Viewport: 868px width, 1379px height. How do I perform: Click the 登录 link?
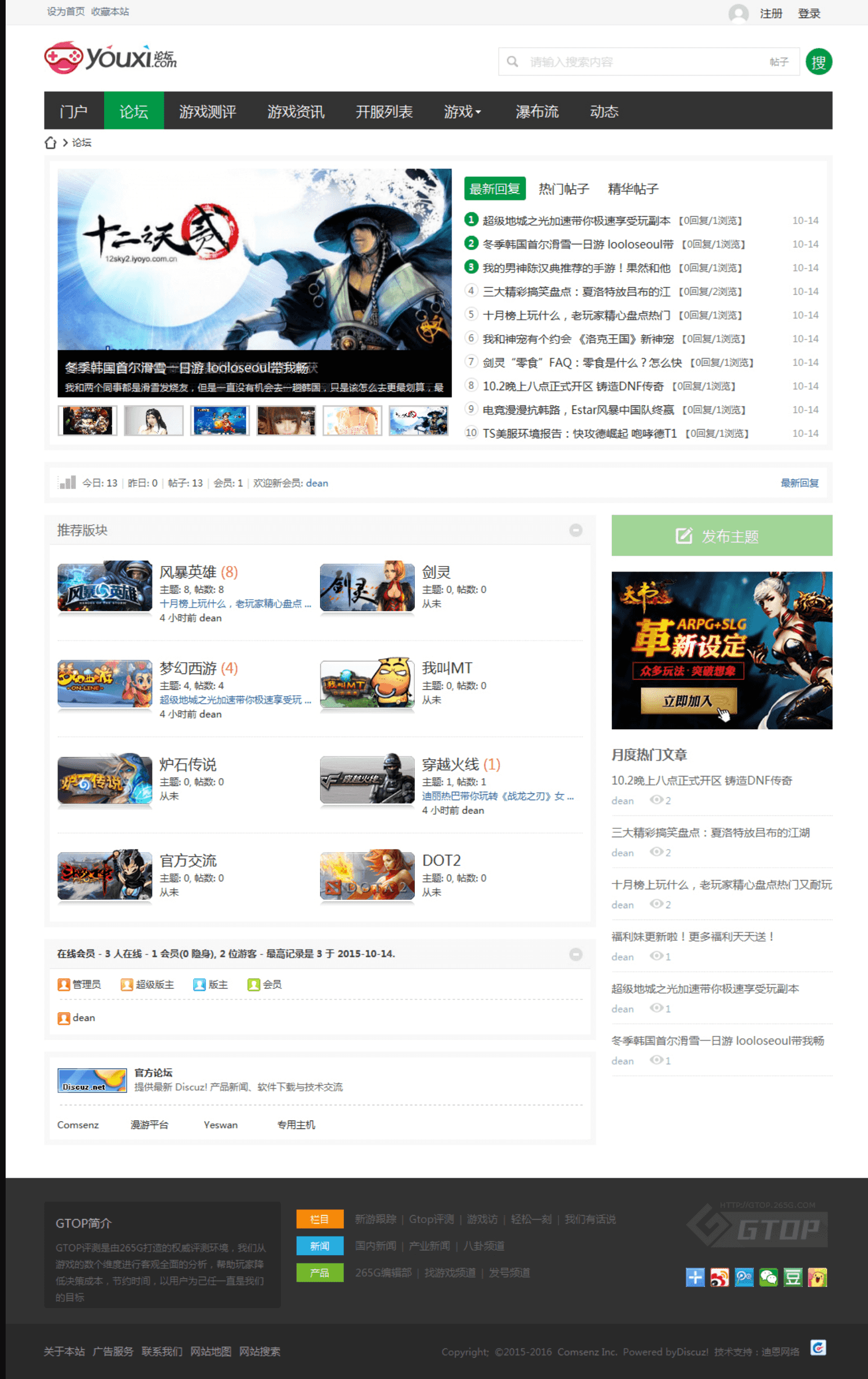pyautogui.click(x=809, y=13)
